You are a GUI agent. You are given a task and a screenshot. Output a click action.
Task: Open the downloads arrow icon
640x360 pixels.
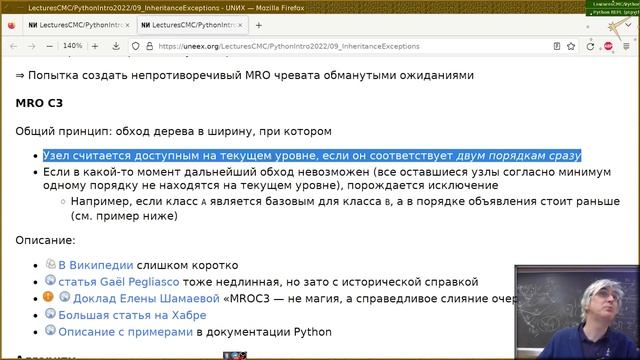pyautogui.click(x=116, y=46)
